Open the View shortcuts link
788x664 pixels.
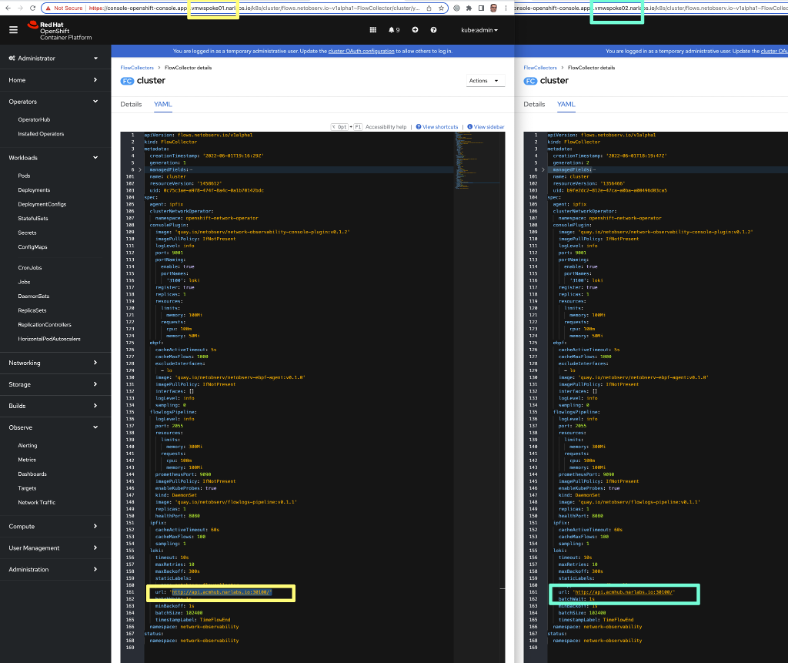click(x=438, y=127)
